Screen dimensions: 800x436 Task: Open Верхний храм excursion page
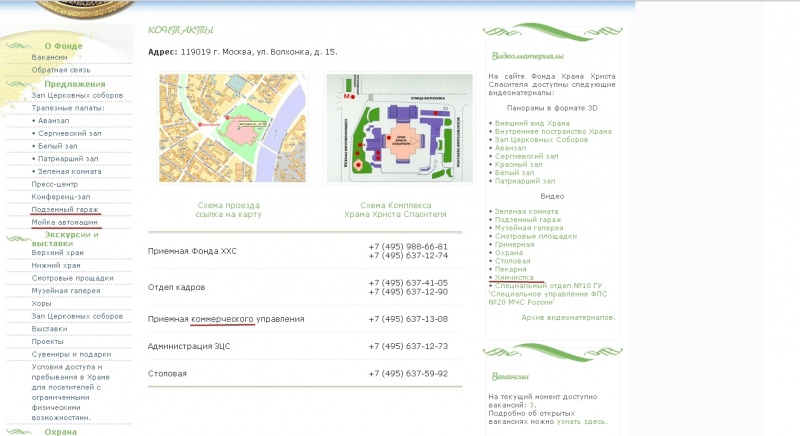coord(57,252)
